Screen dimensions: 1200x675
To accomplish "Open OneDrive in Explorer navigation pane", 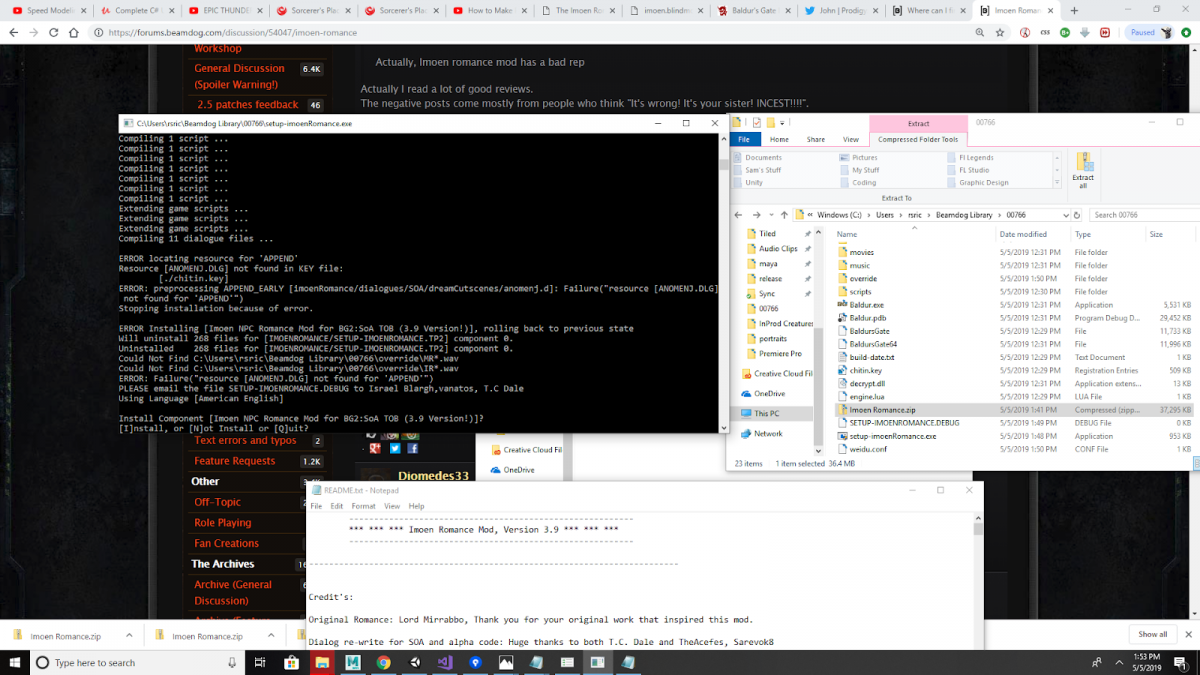I will pos(769,393).
